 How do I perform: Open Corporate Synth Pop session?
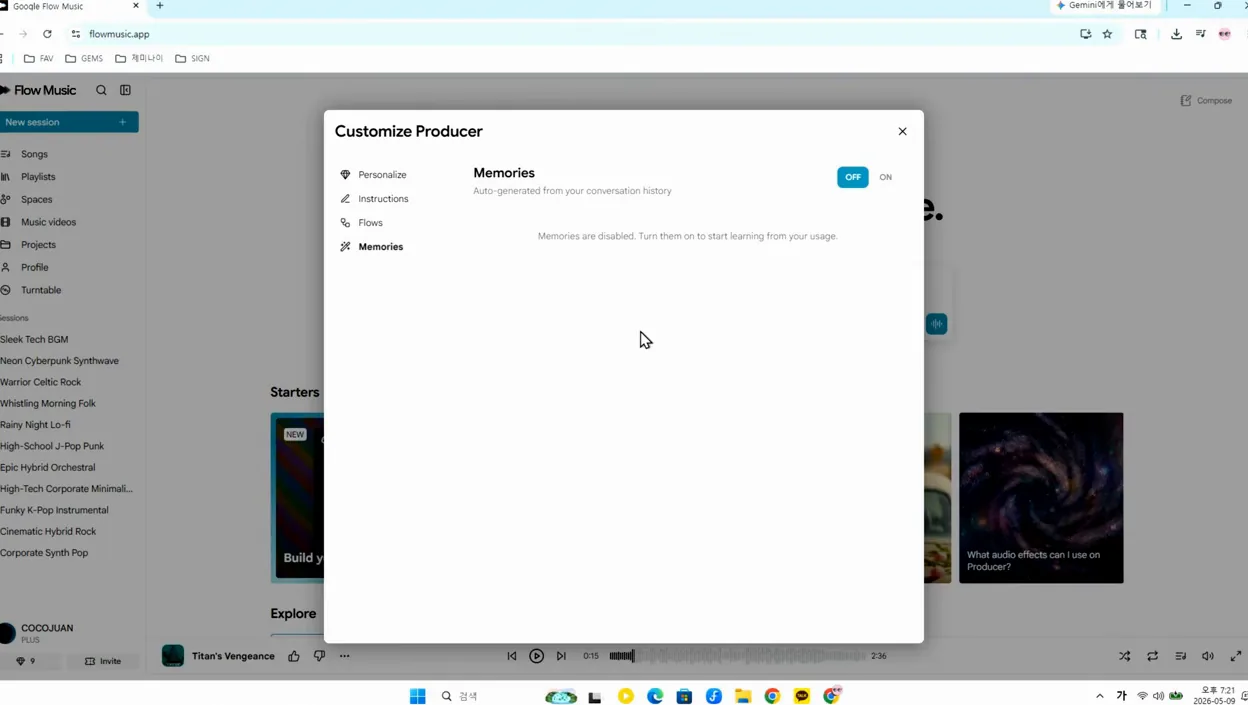44,553
